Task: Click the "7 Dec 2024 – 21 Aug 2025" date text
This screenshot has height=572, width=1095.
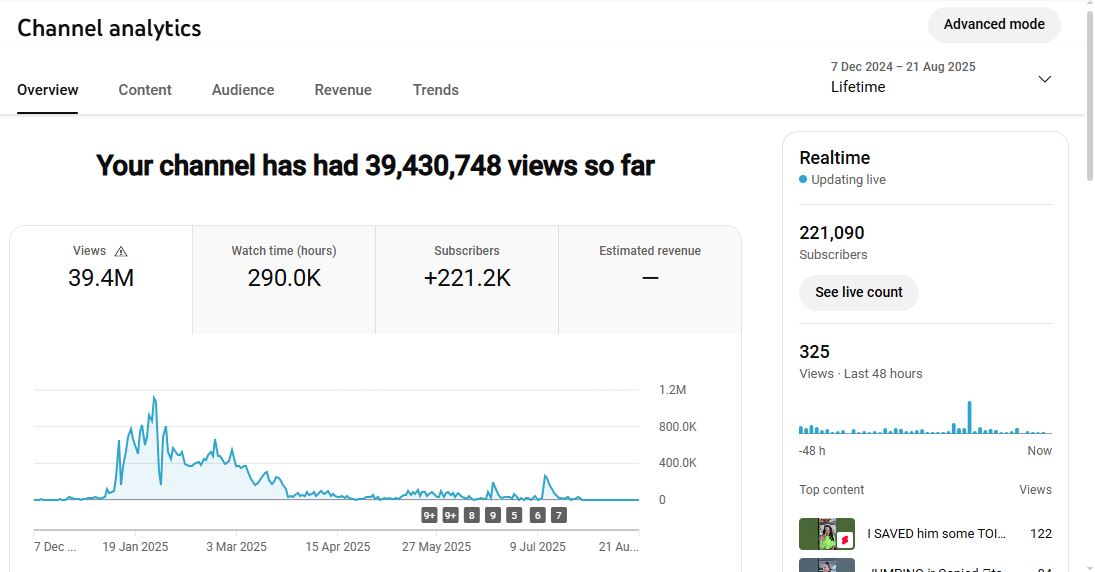Action: tap(903, 67)
